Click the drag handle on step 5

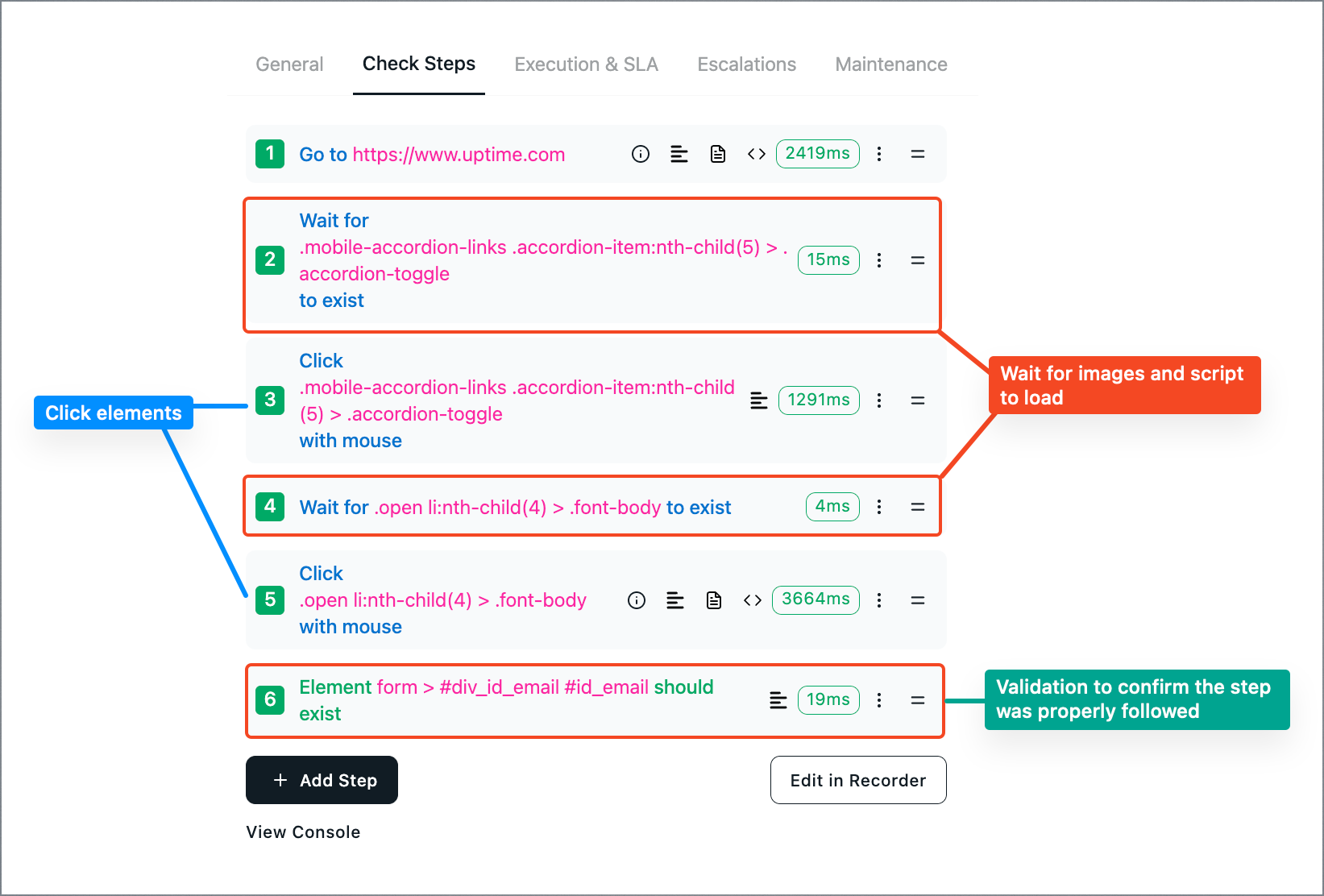(x=917, y=600)
